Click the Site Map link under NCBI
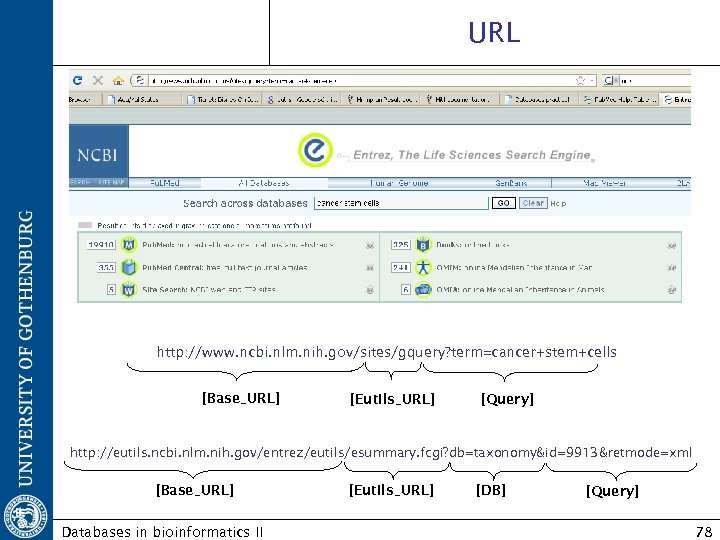This screenshot has height=540, width=720. 112,182
